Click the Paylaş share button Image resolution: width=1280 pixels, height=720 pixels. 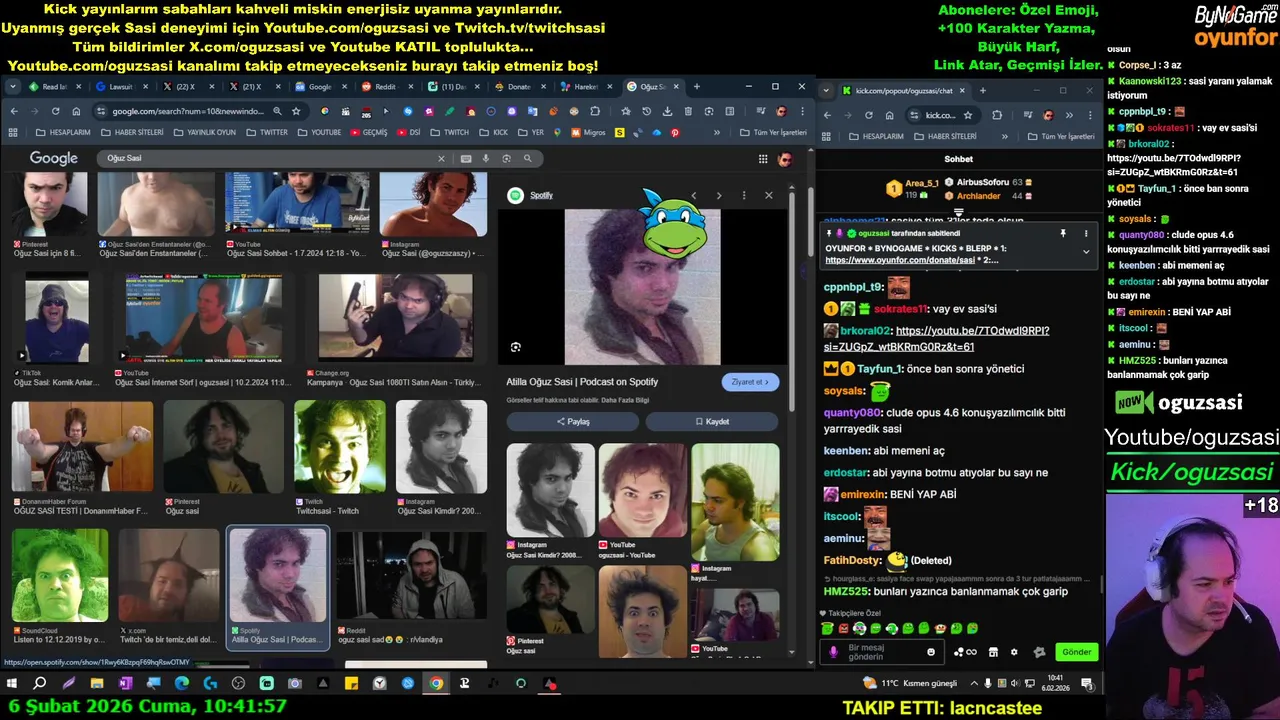click(x=573, y=422)
